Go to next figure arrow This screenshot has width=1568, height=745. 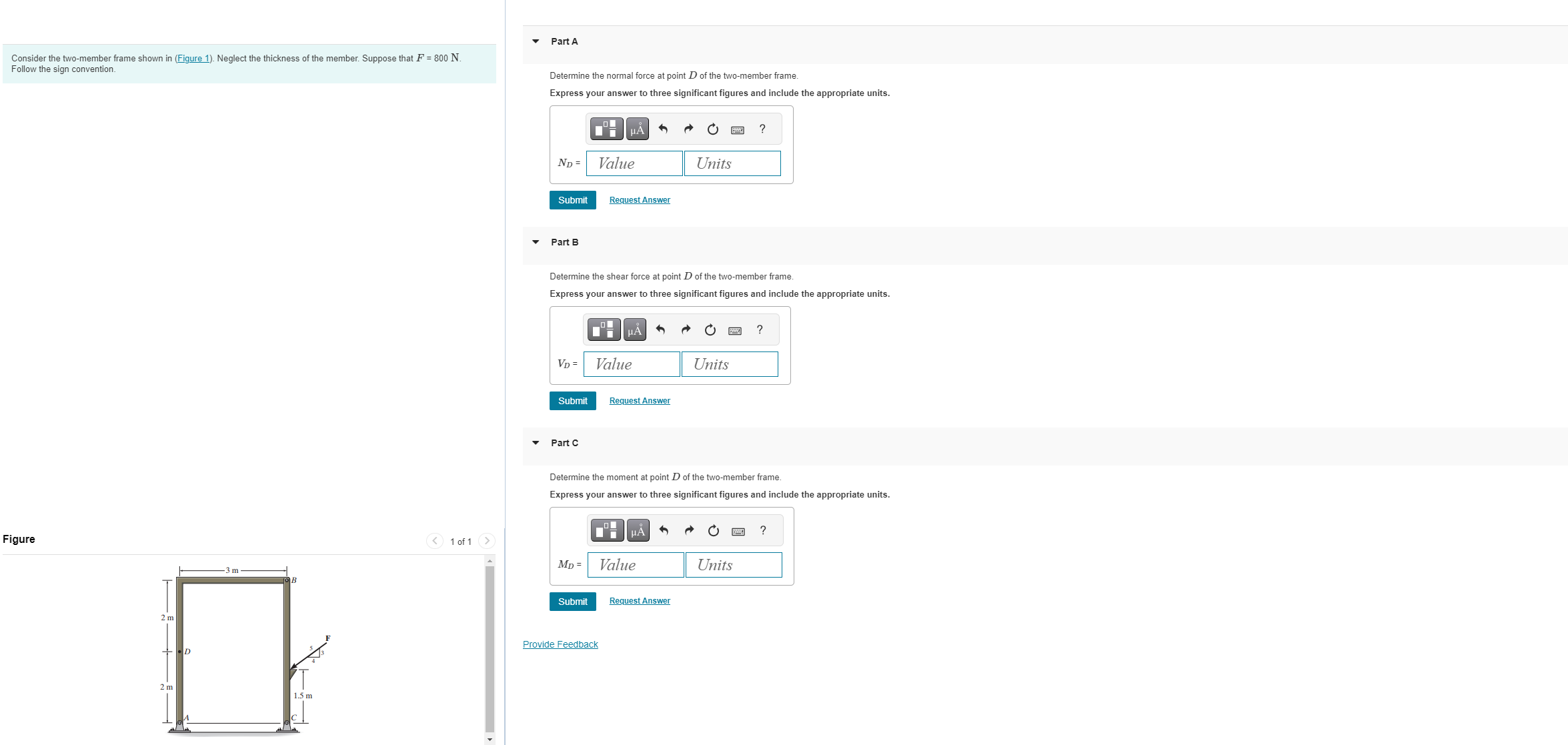click(x=487, y=541)
